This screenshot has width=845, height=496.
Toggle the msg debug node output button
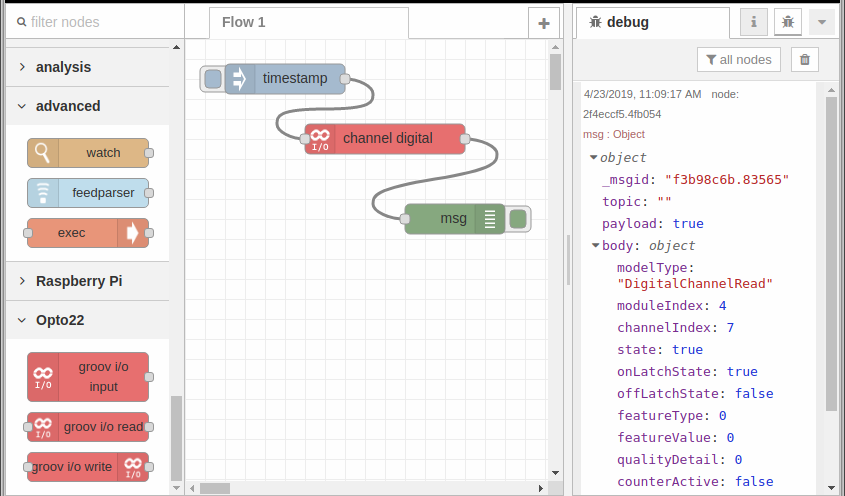[518, 219]
